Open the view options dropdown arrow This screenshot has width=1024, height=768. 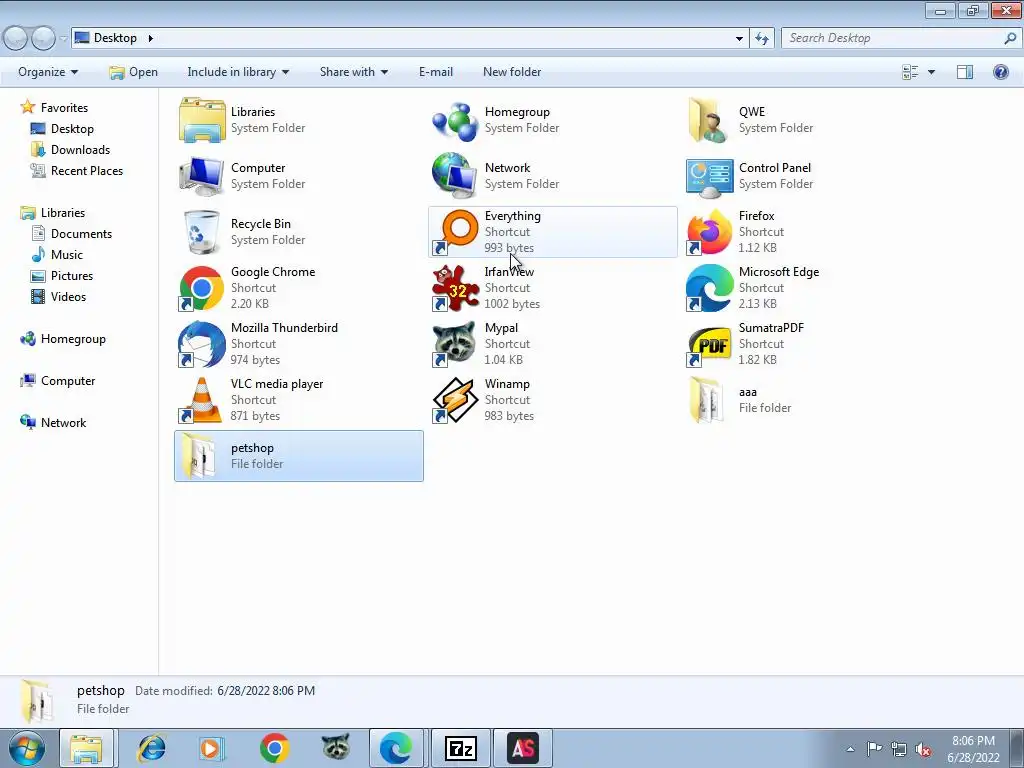click(931, 72)
